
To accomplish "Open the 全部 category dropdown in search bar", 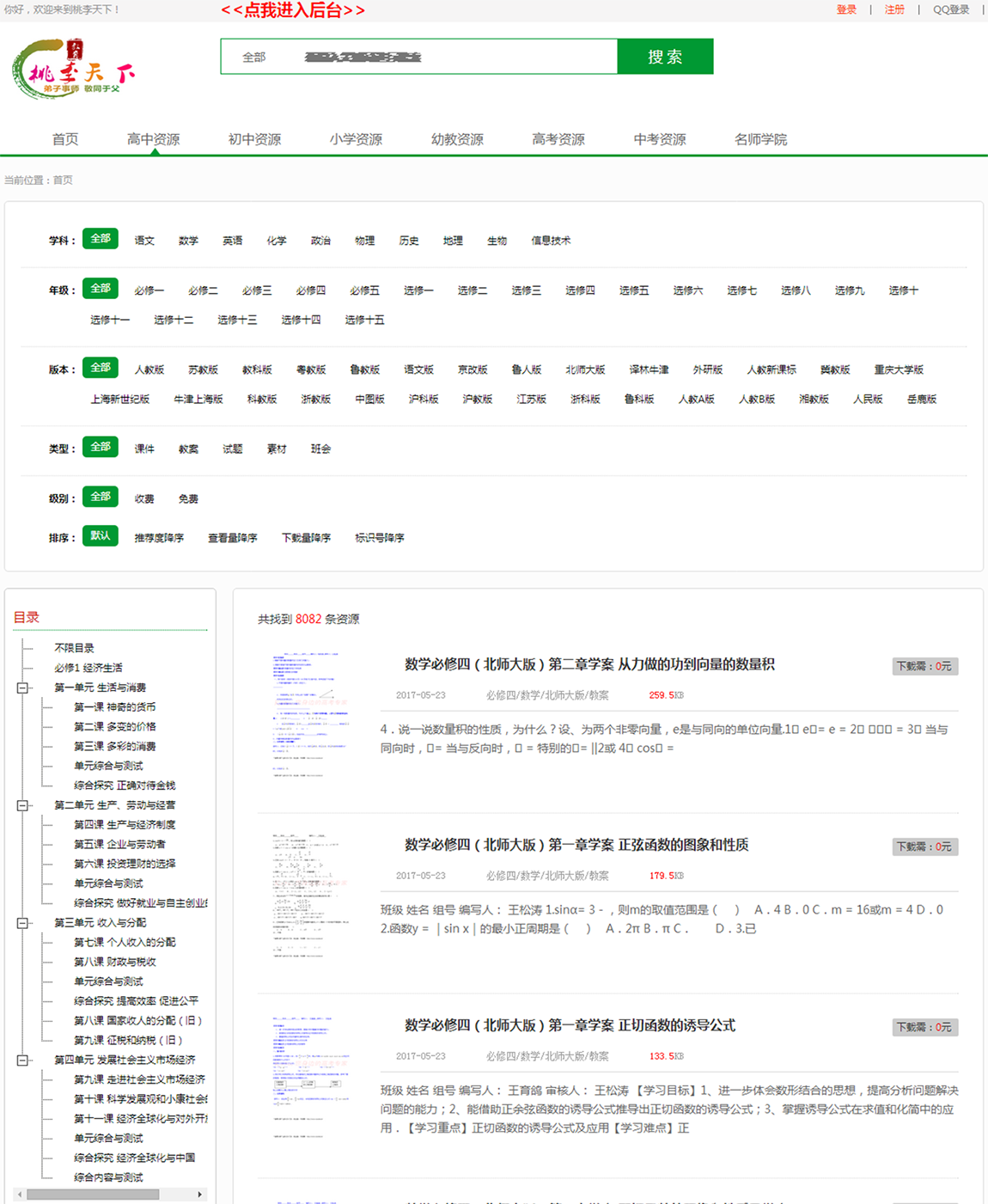I will tap(253, 56).
